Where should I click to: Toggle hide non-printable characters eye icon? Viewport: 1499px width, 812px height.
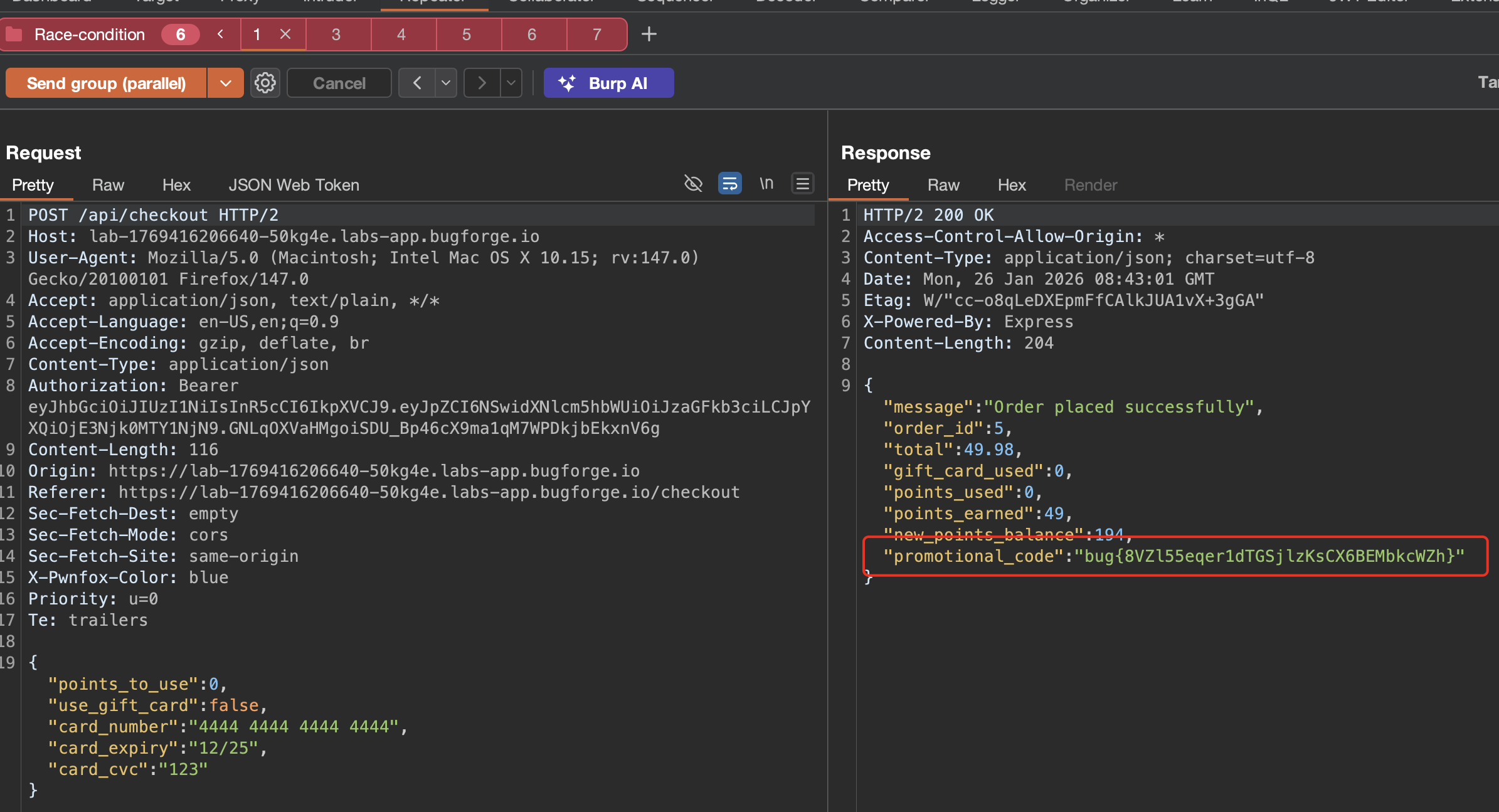pyautogui.click(x=693, y=184)
